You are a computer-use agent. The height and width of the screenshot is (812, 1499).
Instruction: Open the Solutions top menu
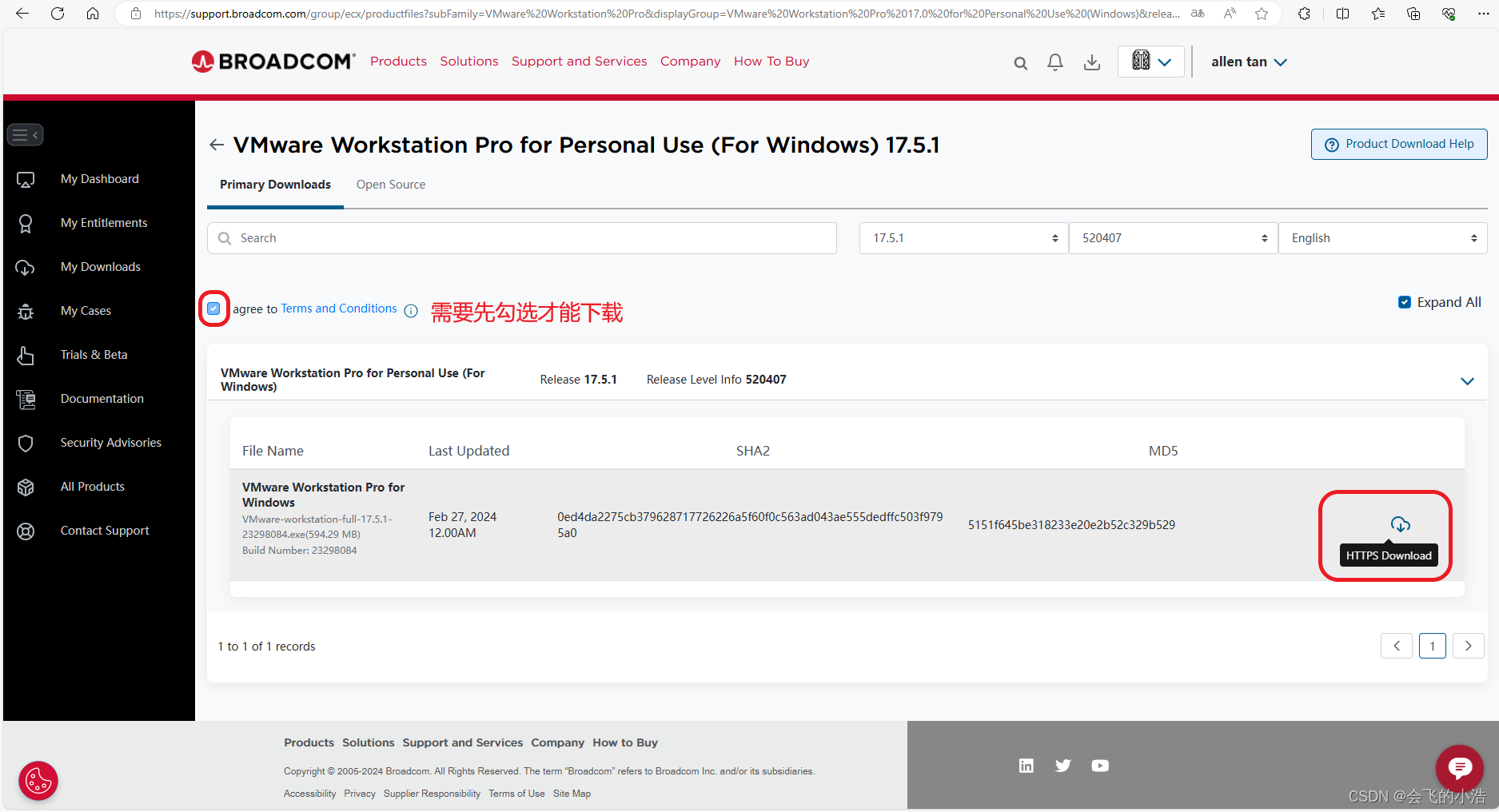click(469, 62)
